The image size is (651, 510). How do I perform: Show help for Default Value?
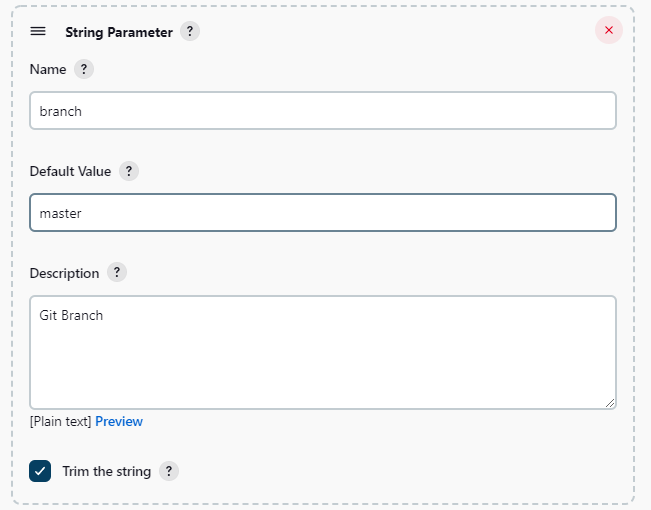128,171
